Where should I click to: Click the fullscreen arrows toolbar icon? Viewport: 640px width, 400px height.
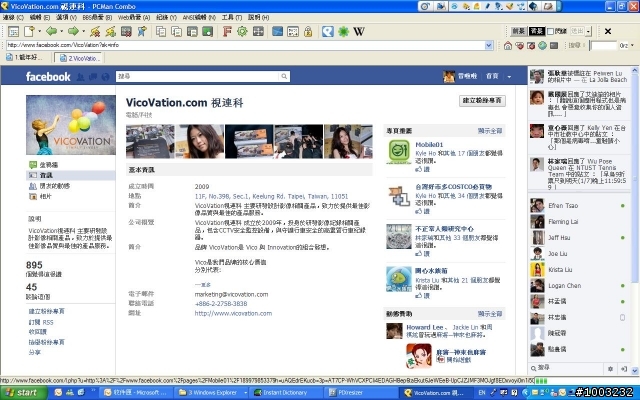tap(258, 31)
